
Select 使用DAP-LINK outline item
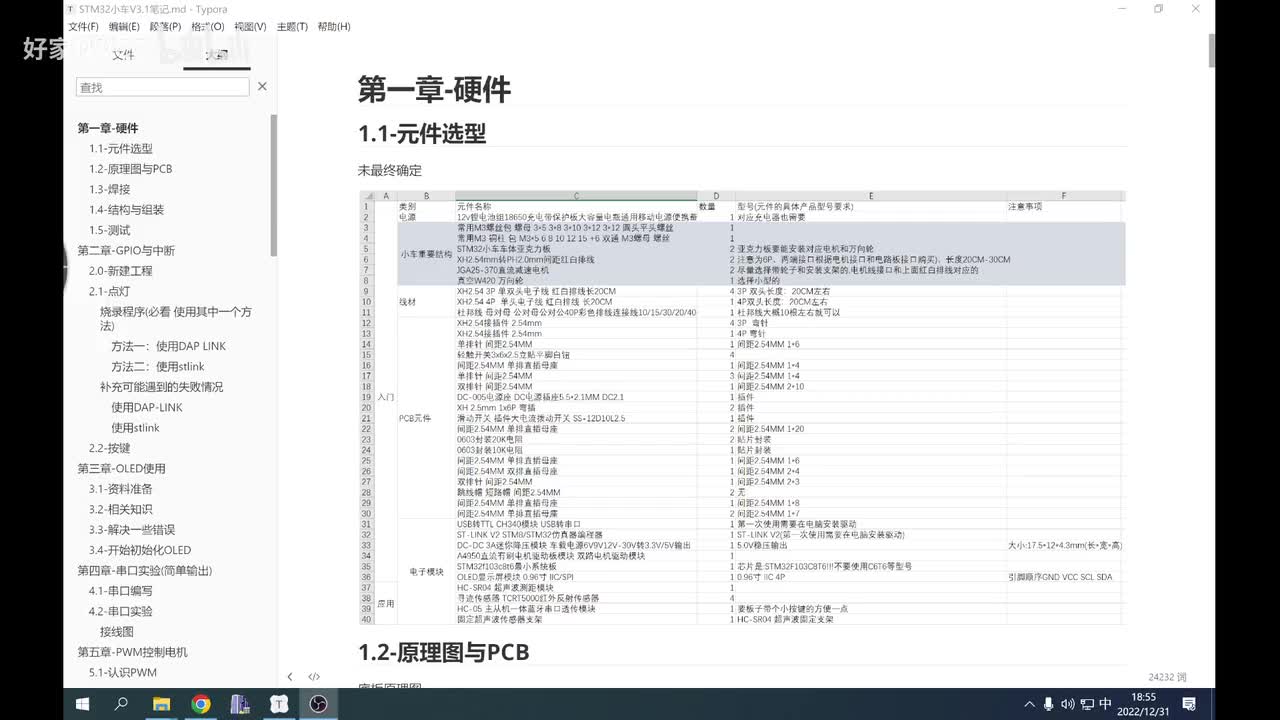pos(147,408)
